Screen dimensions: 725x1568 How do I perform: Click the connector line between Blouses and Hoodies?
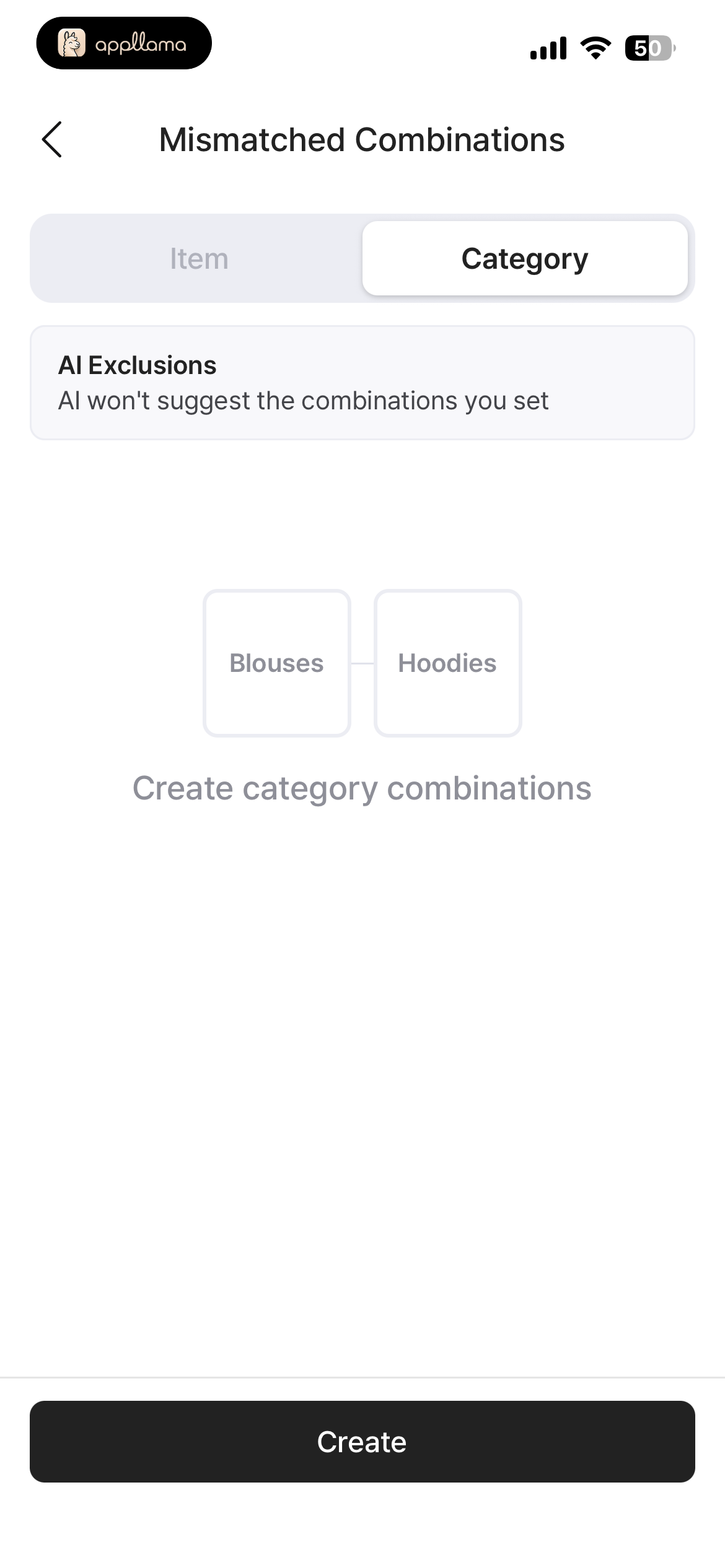tap(362, 663)
